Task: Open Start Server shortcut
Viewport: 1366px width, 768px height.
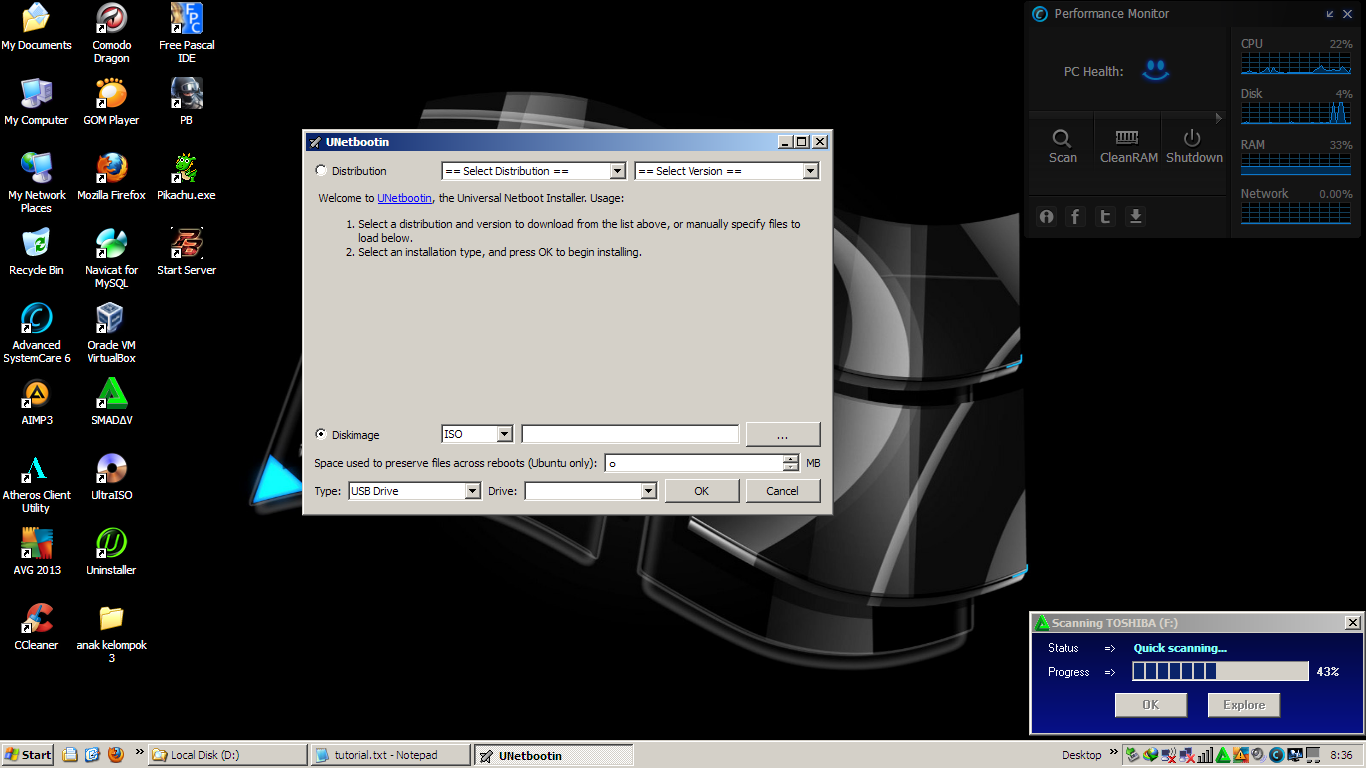Action: pos(186,251)
